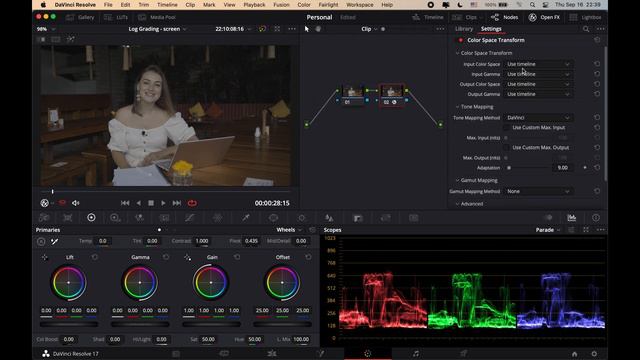
Task: Switch to the Deliver page
Action: [464, 353]
